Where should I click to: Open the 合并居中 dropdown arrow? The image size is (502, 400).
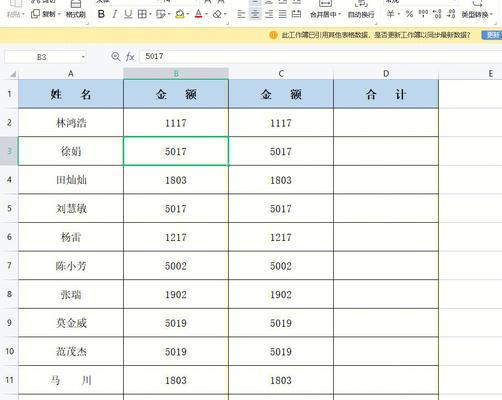point(339,15)
